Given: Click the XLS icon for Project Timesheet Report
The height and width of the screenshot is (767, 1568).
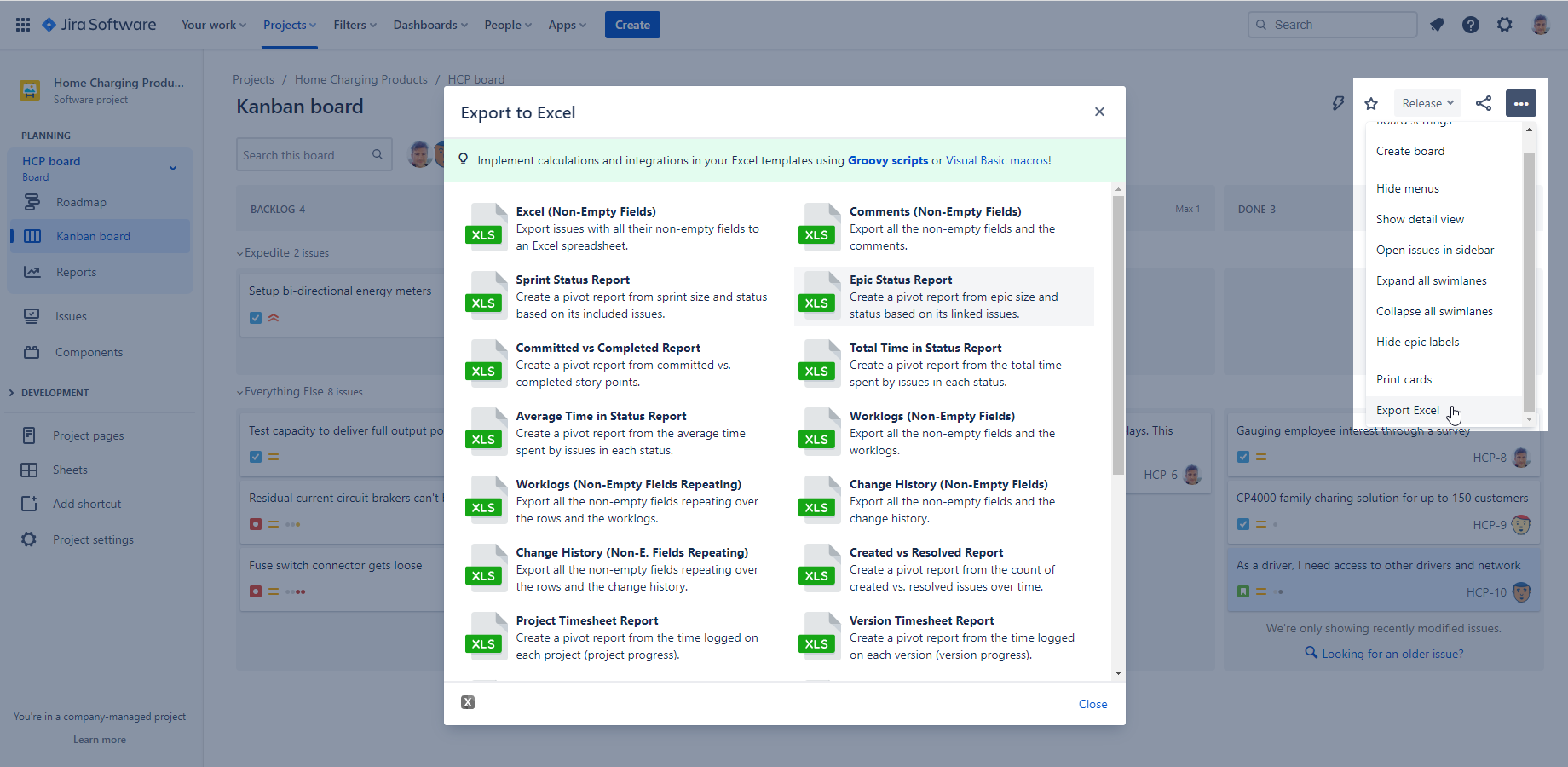Looking at the screenshot, I should pyautogui.click(x=486, y=635).
